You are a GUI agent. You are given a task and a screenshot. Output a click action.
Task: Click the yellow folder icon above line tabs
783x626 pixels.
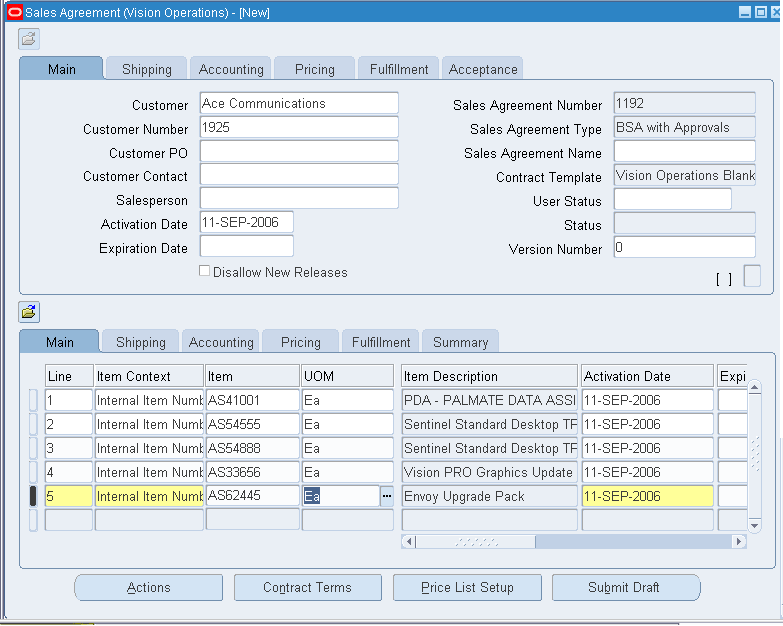[29, 312]
